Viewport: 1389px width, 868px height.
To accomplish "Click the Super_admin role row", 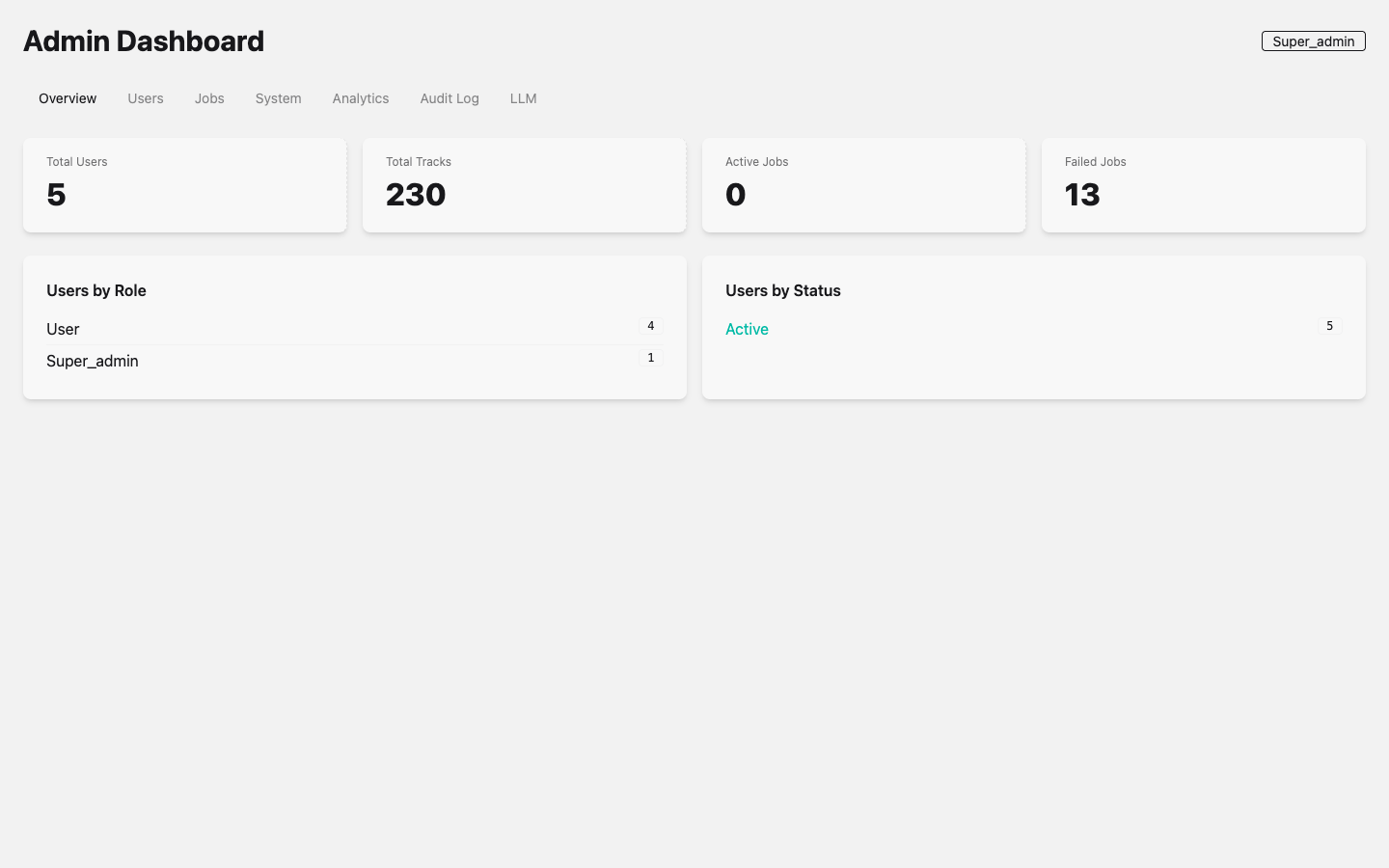I will (92, 361).
